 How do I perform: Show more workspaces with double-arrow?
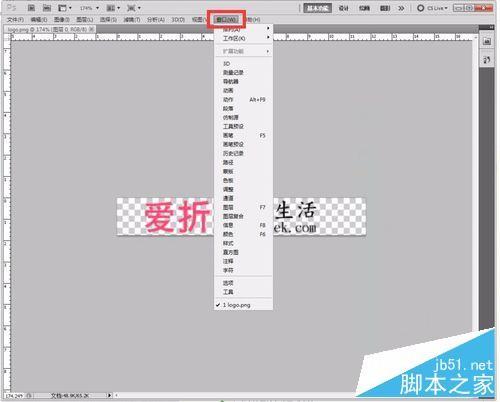coord(401,8)
